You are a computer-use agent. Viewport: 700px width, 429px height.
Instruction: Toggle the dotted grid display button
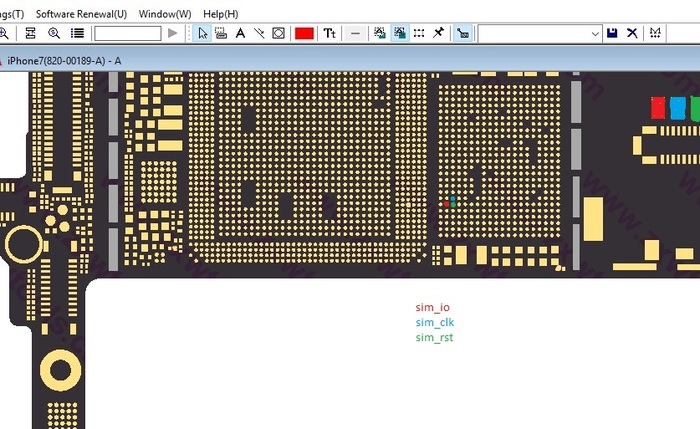(x=419, y=33)
